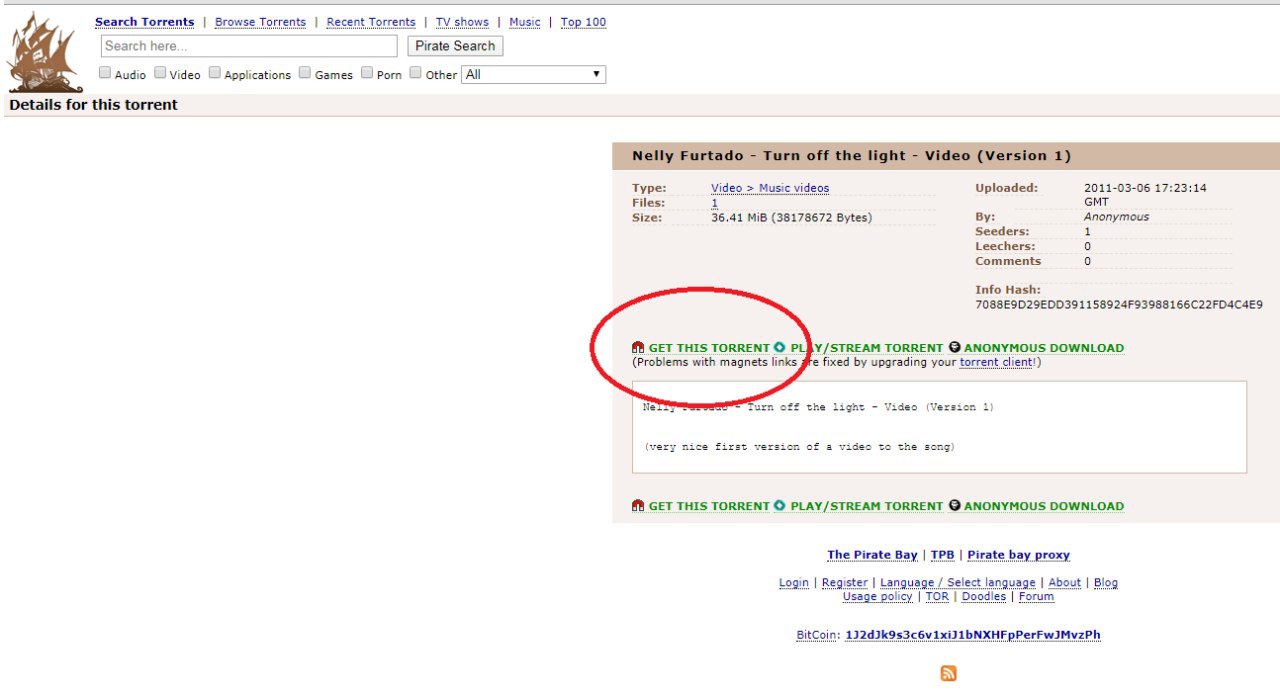Click the lower green play/stream circle icon
The image size is (1280, 698).
(780, 506)
